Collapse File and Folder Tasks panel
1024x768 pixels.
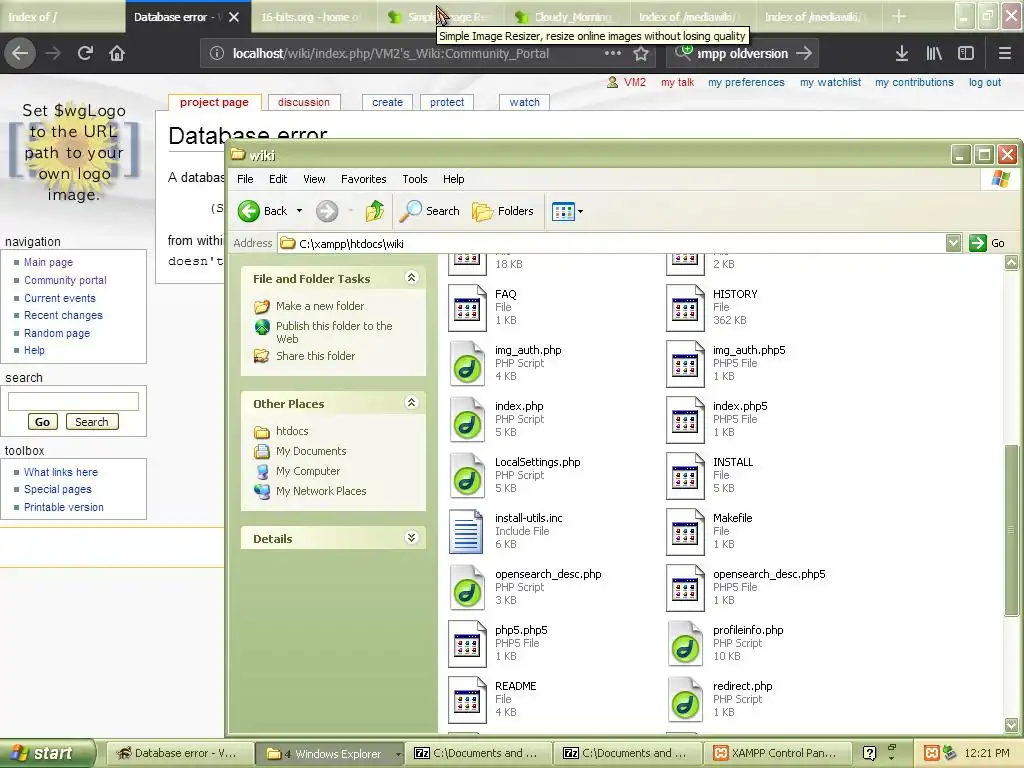pyautogui.click(x=411, y=278)
